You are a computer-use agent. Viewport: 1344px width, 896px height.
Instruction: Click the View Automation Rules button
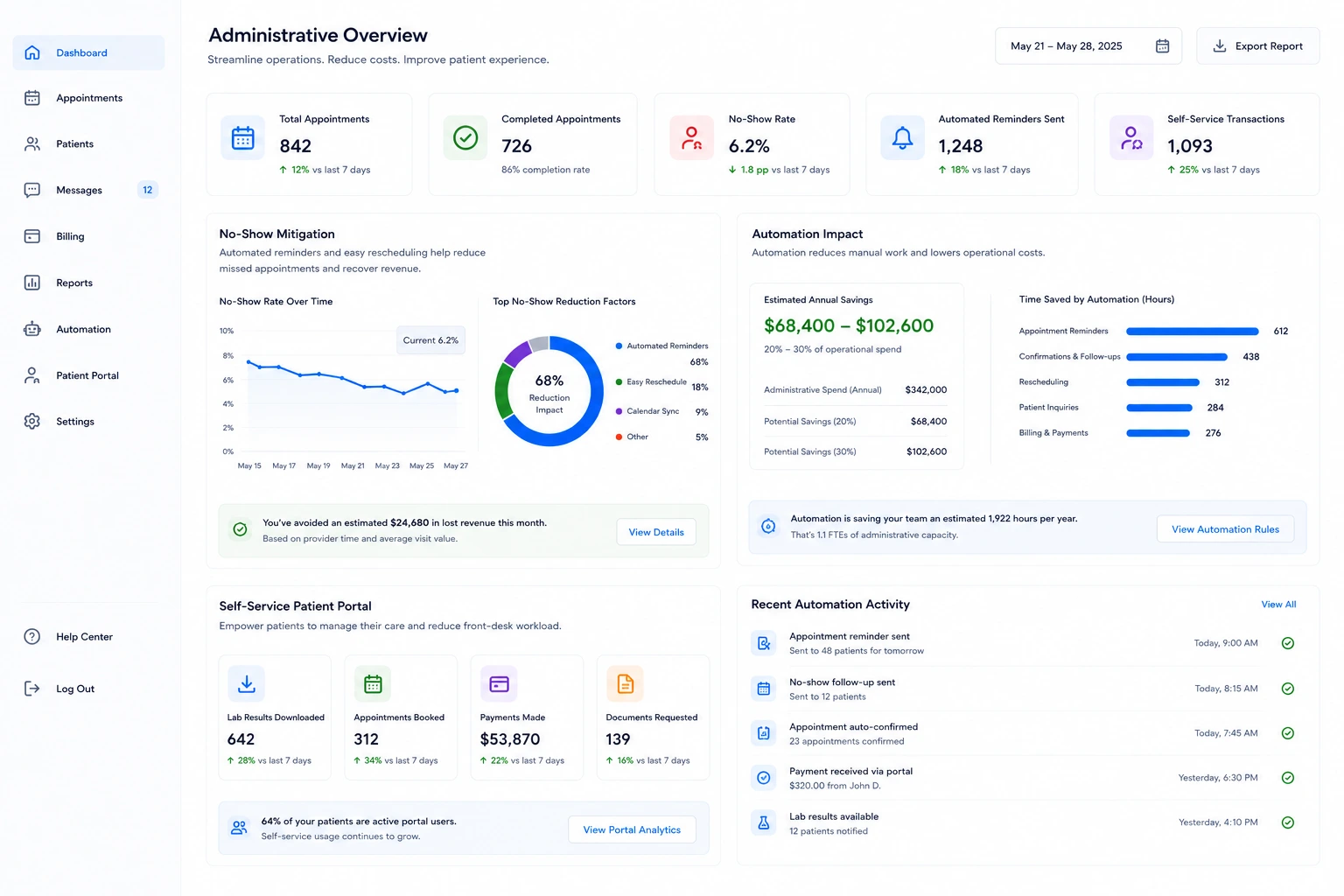point(1225,529)
